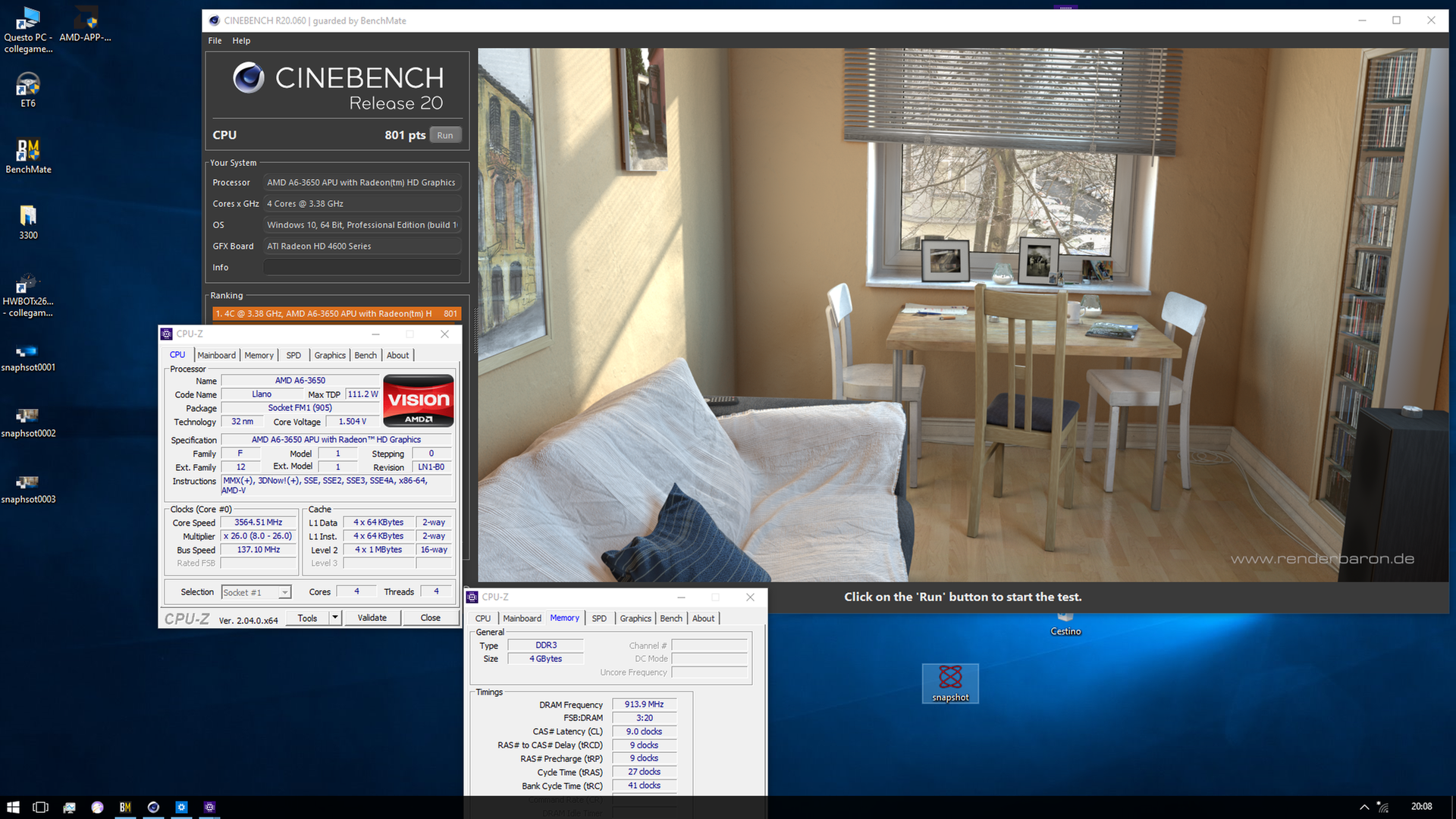Open the HWBOTx26 desktop shortcut
1456x819 pixels.
click(28, 295)
